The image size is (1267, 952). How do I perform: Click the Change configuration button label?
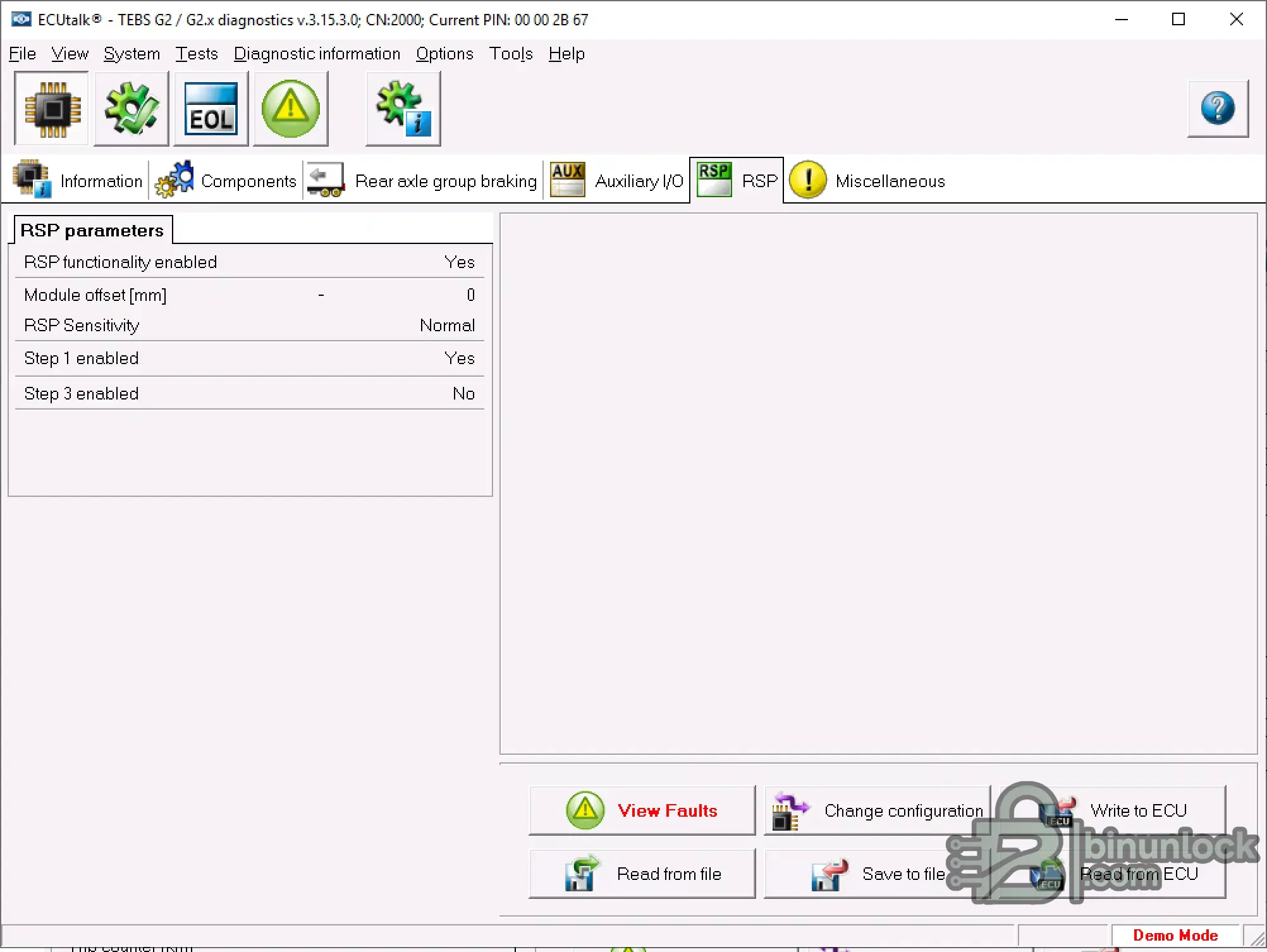(903, 811)
